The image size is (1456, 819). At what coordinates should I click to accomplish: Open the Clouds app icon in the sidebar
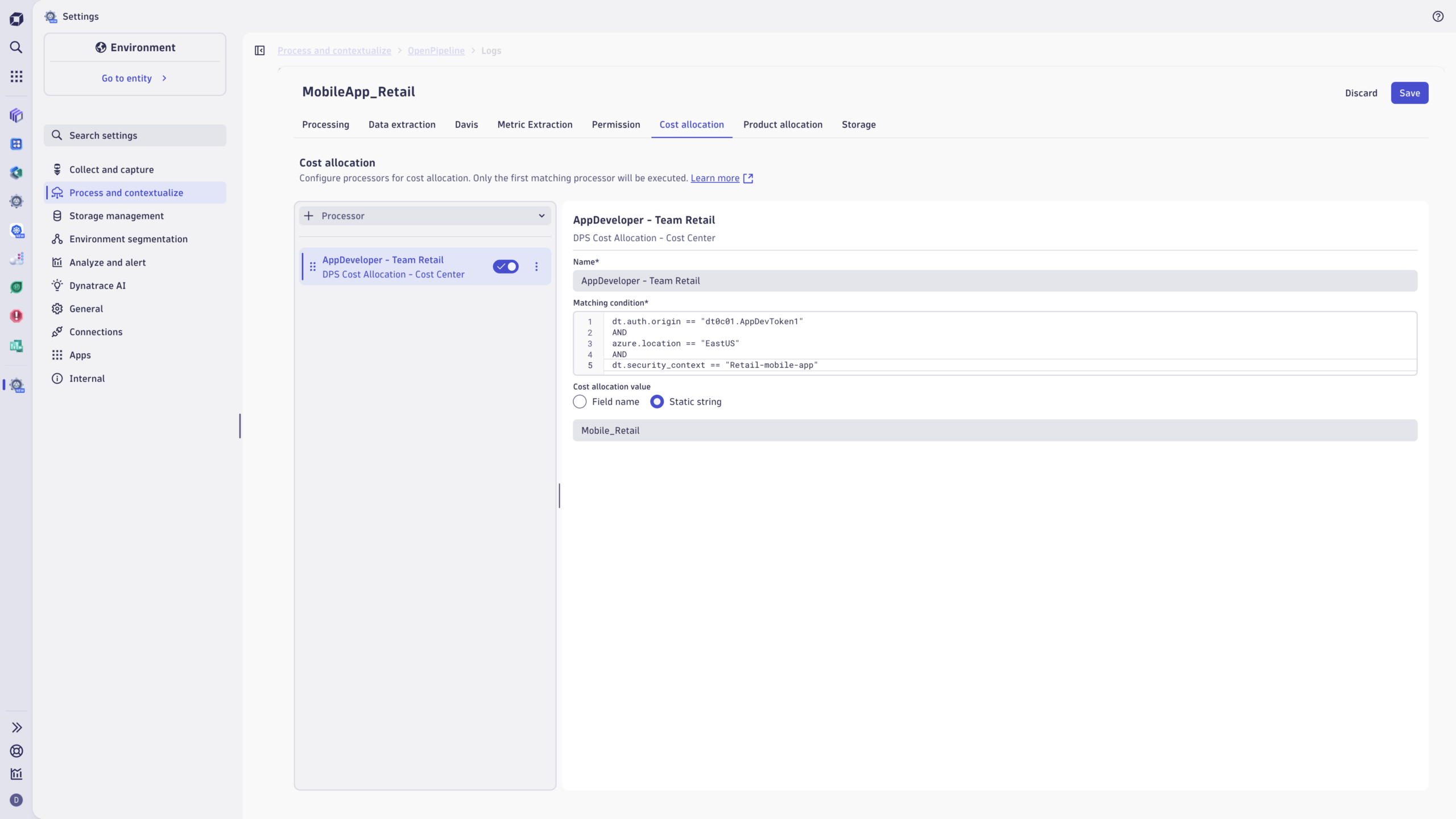point(16,259)
